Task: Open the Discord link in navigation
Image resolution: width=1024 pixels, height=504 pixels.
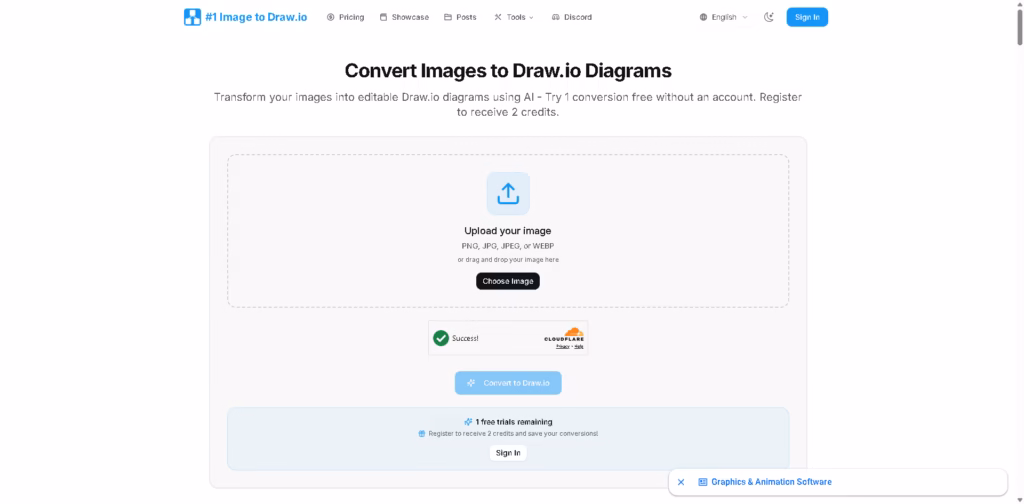Action: (x=571, y=17)
